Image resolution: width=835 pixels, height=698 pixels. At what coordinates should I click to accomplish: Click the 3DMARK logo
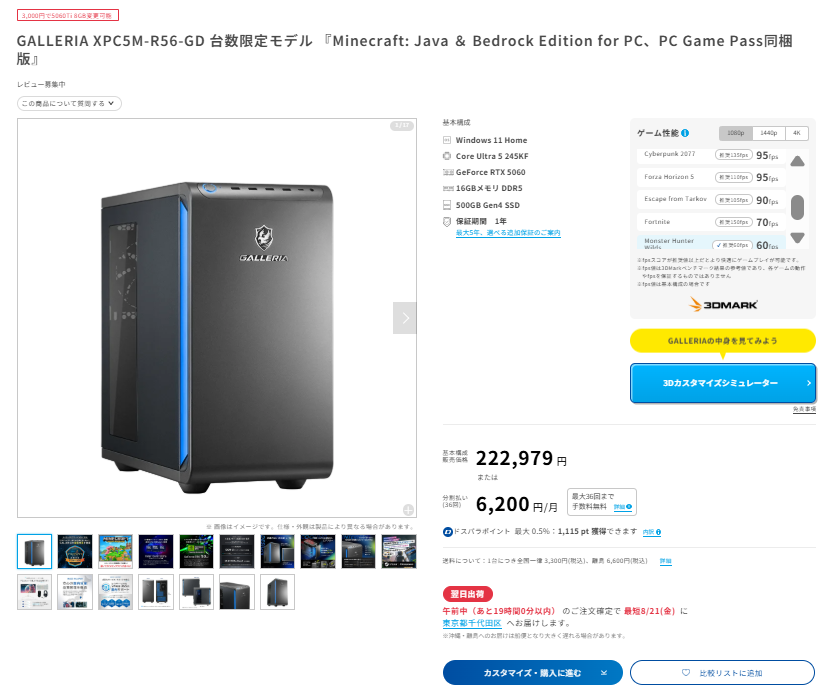(x=723, y=305)
